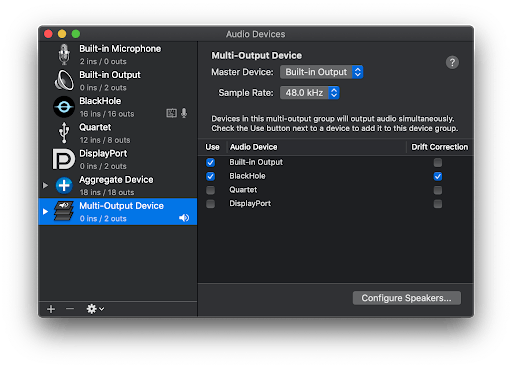Viewport: 512px width, 368px height.
Task: Add a new device with the plus button
Action: [x=51, y=309]
